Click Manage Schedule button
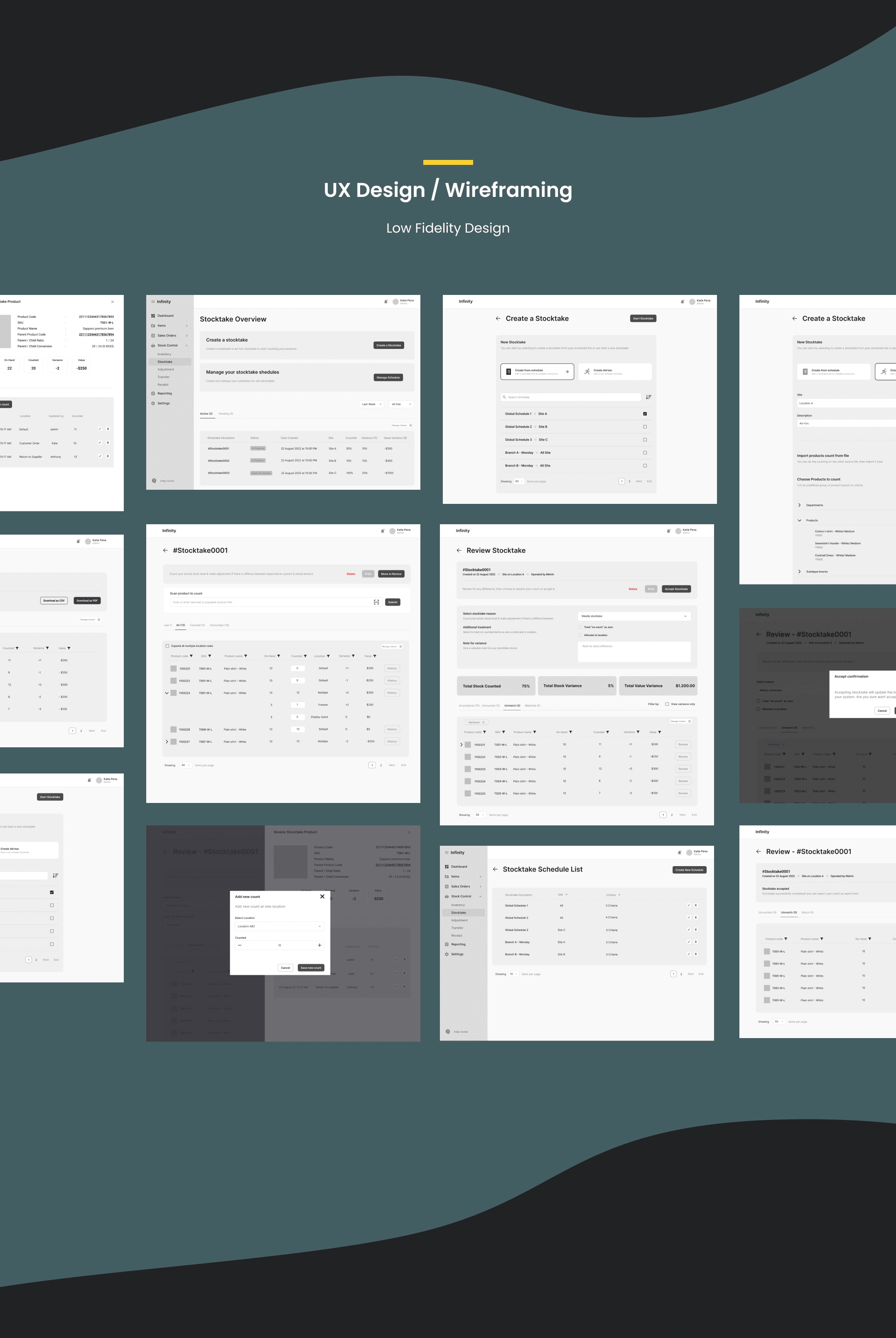Viewport: 896px width, 1338px height. point(388,378)
